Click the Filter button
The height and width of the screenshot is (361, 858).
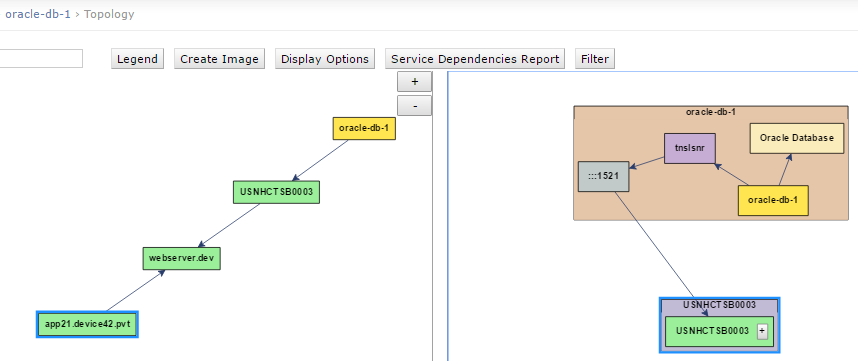595,59
